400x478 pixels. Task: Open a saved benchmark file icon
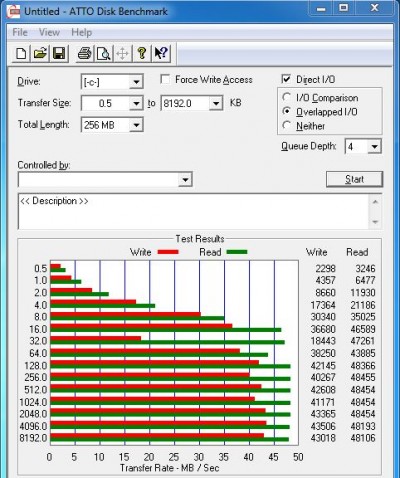[40, 54]
